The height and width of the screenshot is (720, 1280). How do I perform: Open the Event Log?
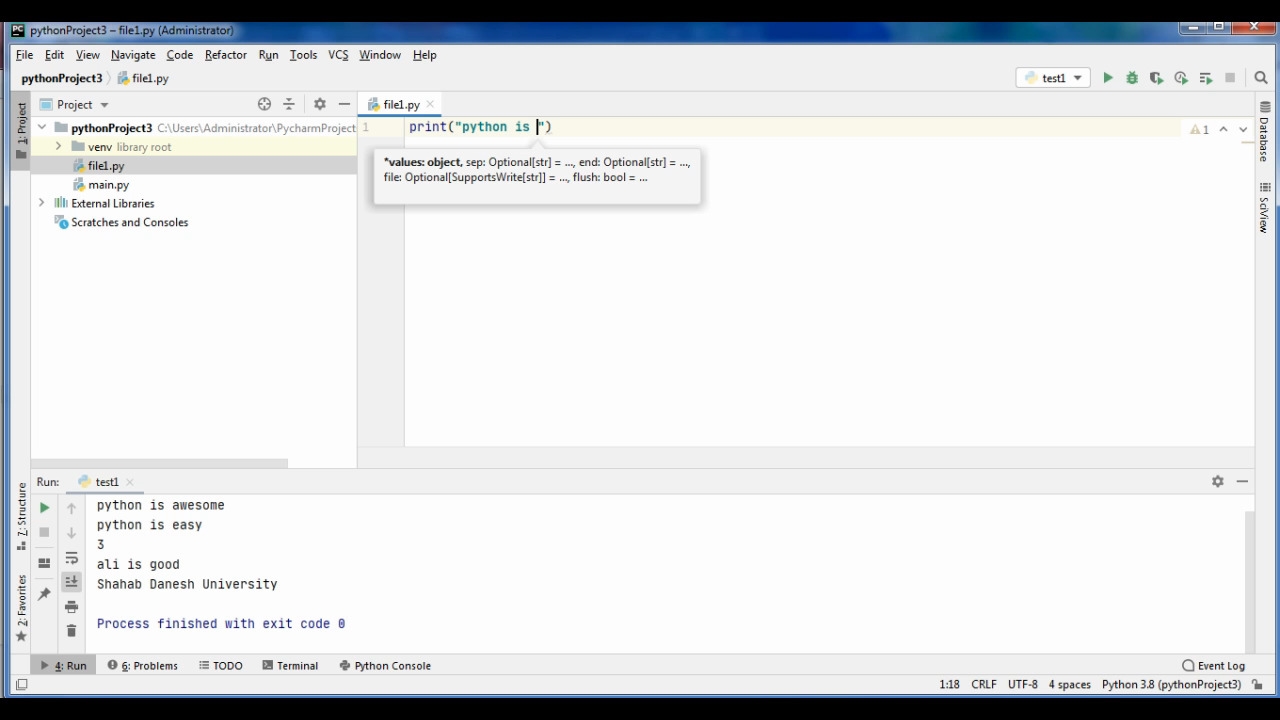pyautogui.click(x=1213, y=666)
